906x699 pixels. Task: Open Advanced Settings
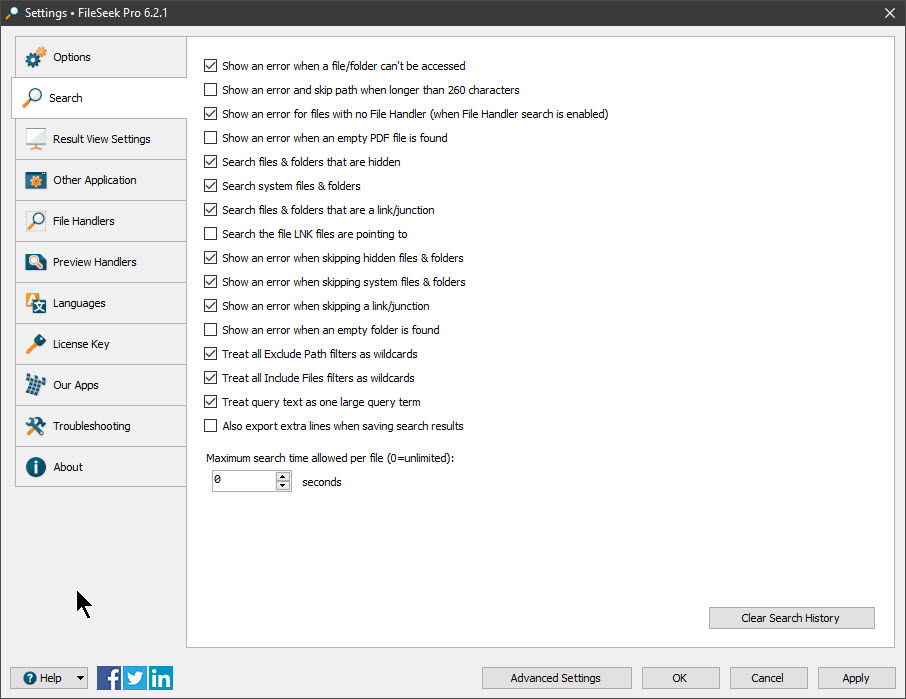click(556, 678)
